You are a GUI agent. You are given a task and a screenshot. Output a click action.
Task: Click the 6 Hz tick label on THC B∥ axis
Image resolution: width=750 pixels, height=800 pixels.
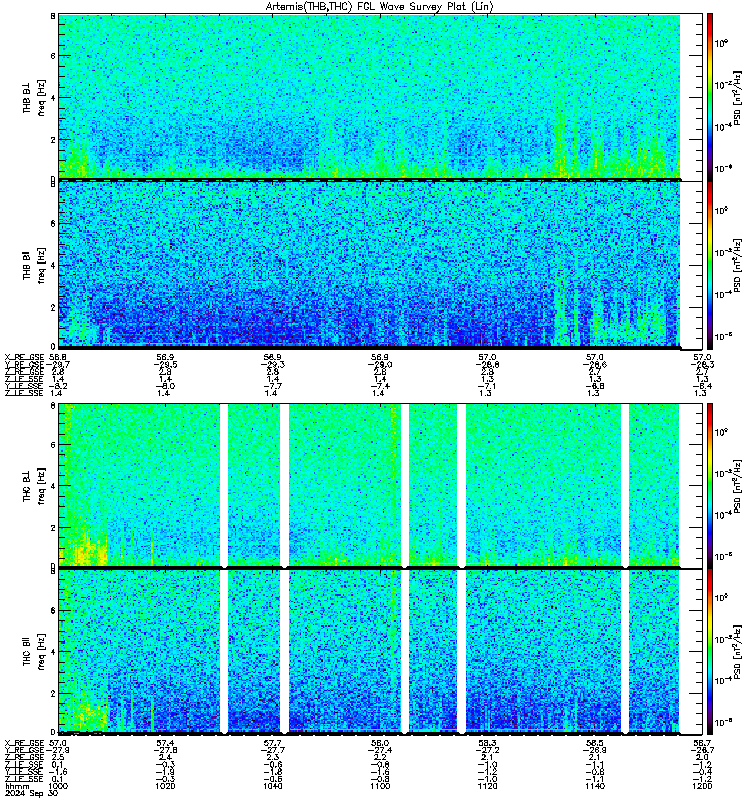click(53, 611)
